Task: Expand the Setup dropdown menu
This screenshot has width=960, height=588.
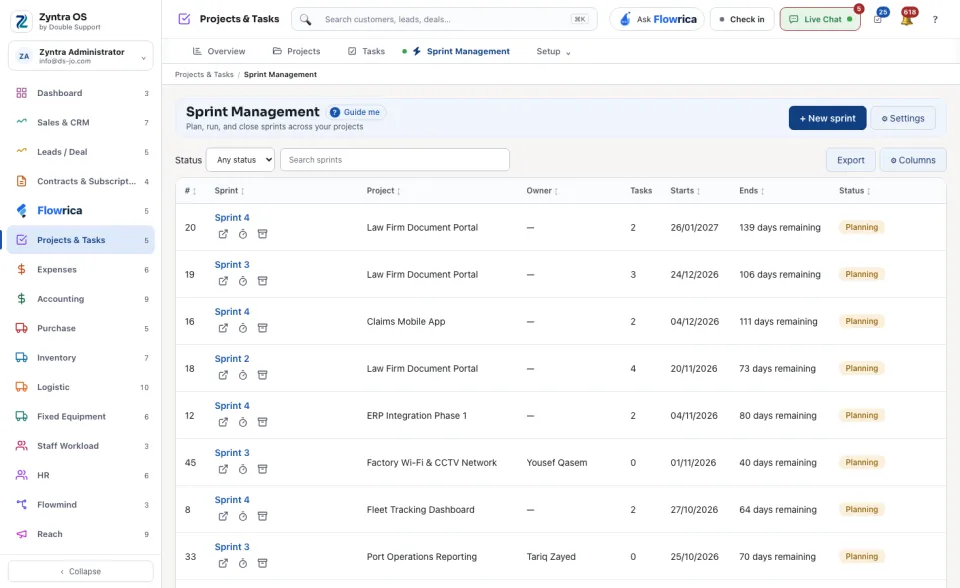Action: [553, 51]
